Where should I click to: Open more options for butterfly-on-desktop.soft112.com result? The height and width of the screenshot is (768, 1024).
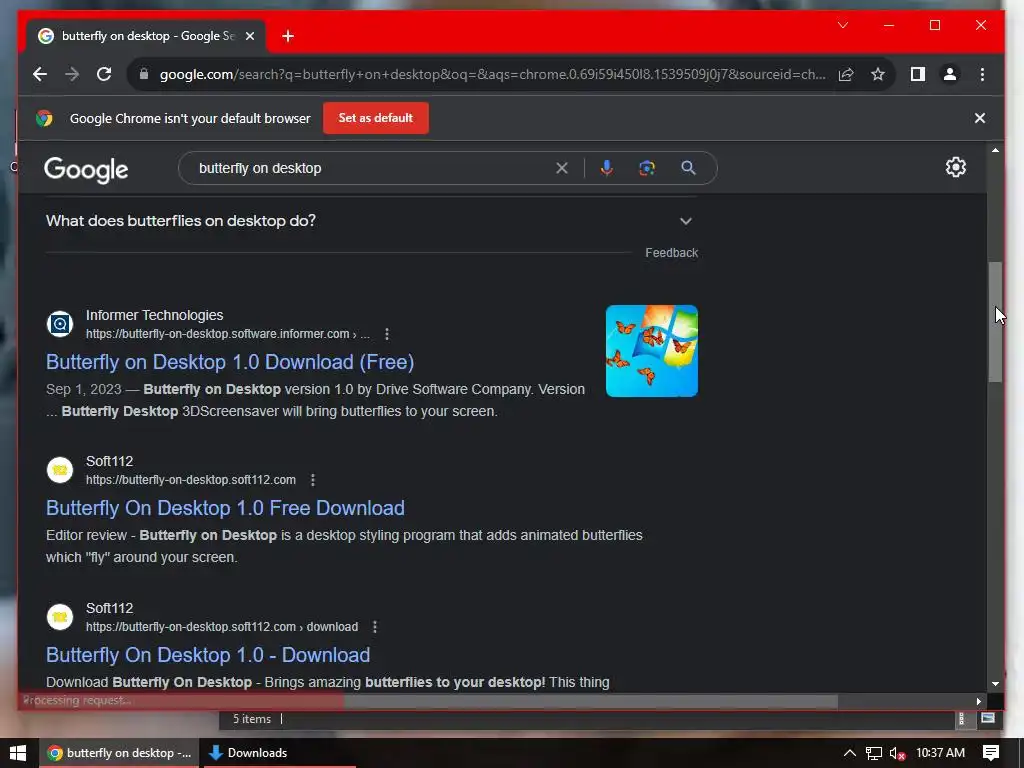(313, 480)
